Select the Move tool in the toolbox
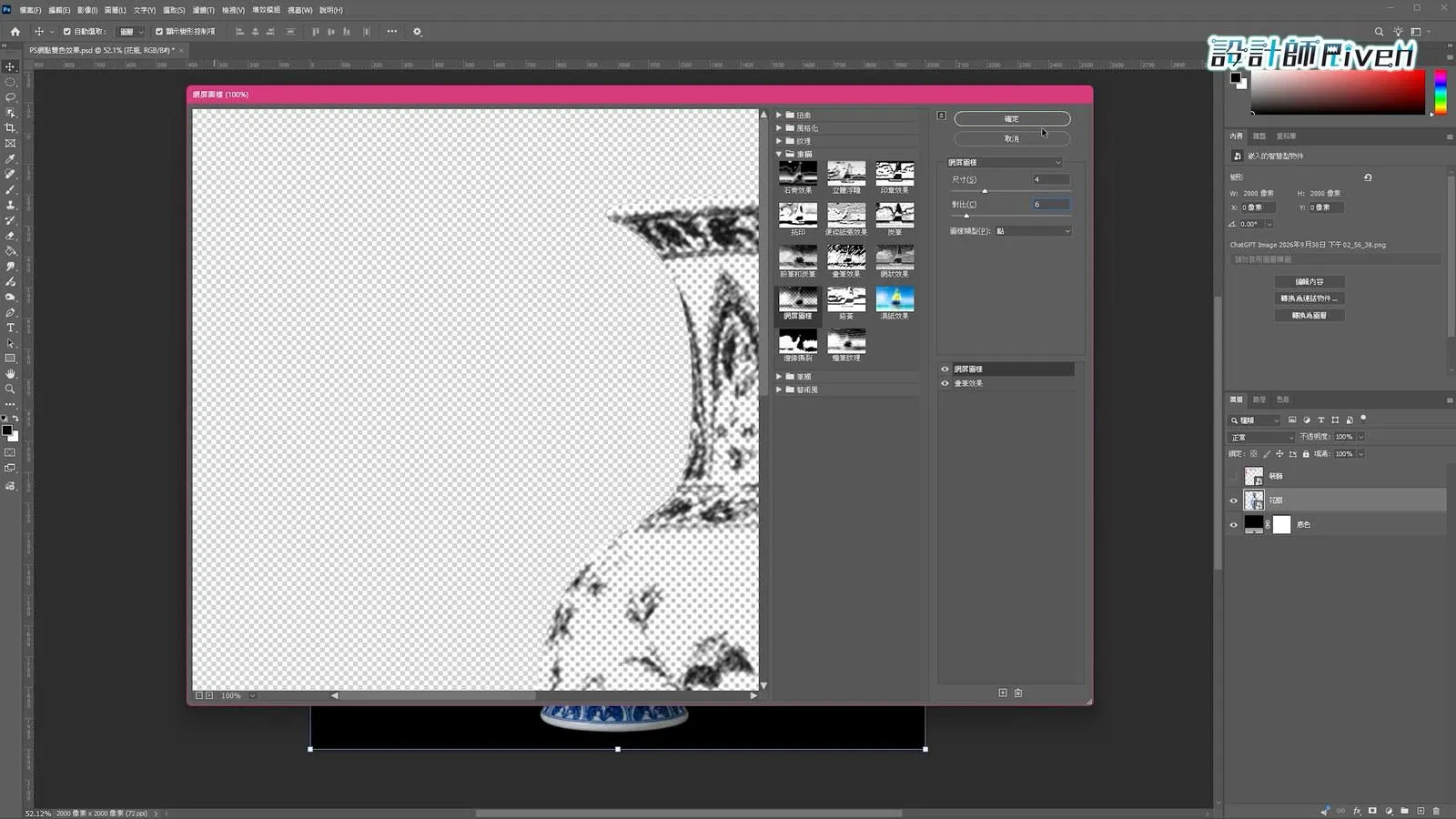1456x819 pixels. point(10,66)
